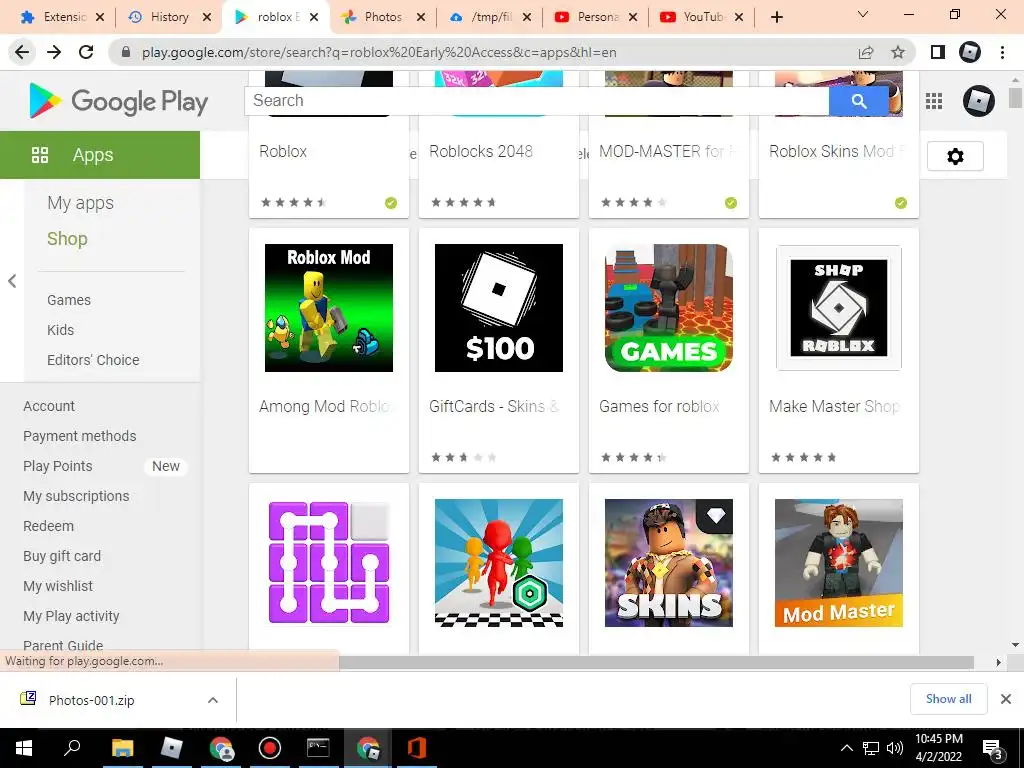This screenshot has height=768, width=1024.
Task: Bookmark this page with the star
Action: (898, 52)
